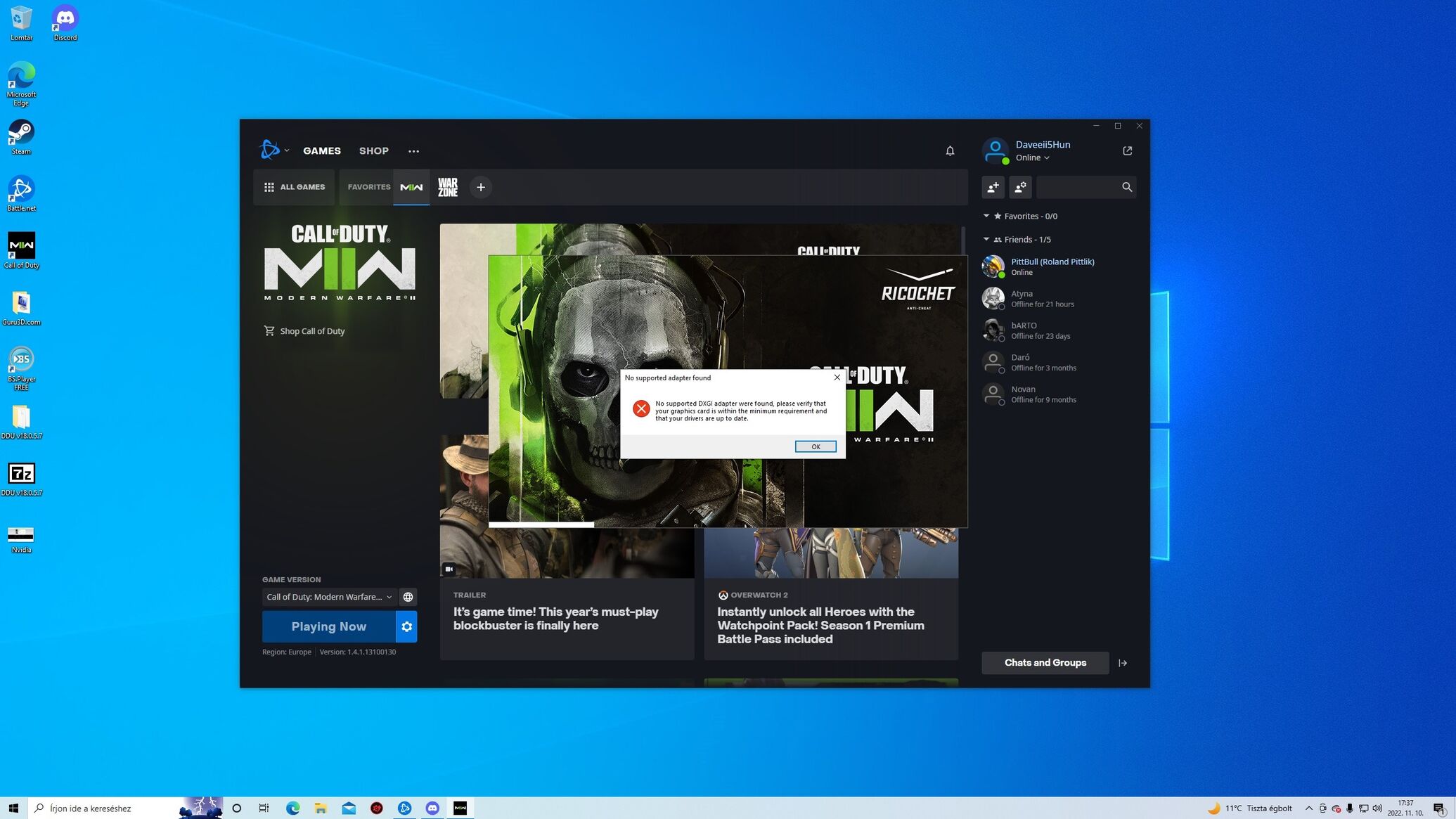Click OK in the error dialog

tap(816, 446)
